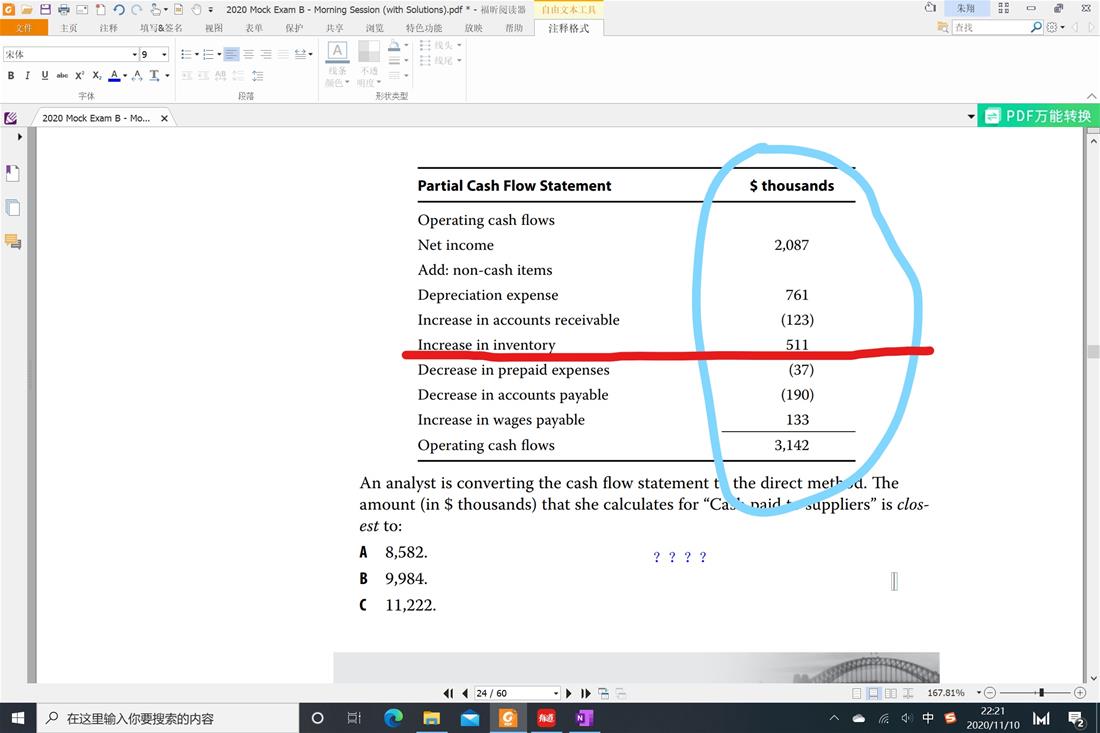Open OneNote from the taskbar
Image resolution: width=1100 pixels, height=733 pixels.
pos(584,718)
